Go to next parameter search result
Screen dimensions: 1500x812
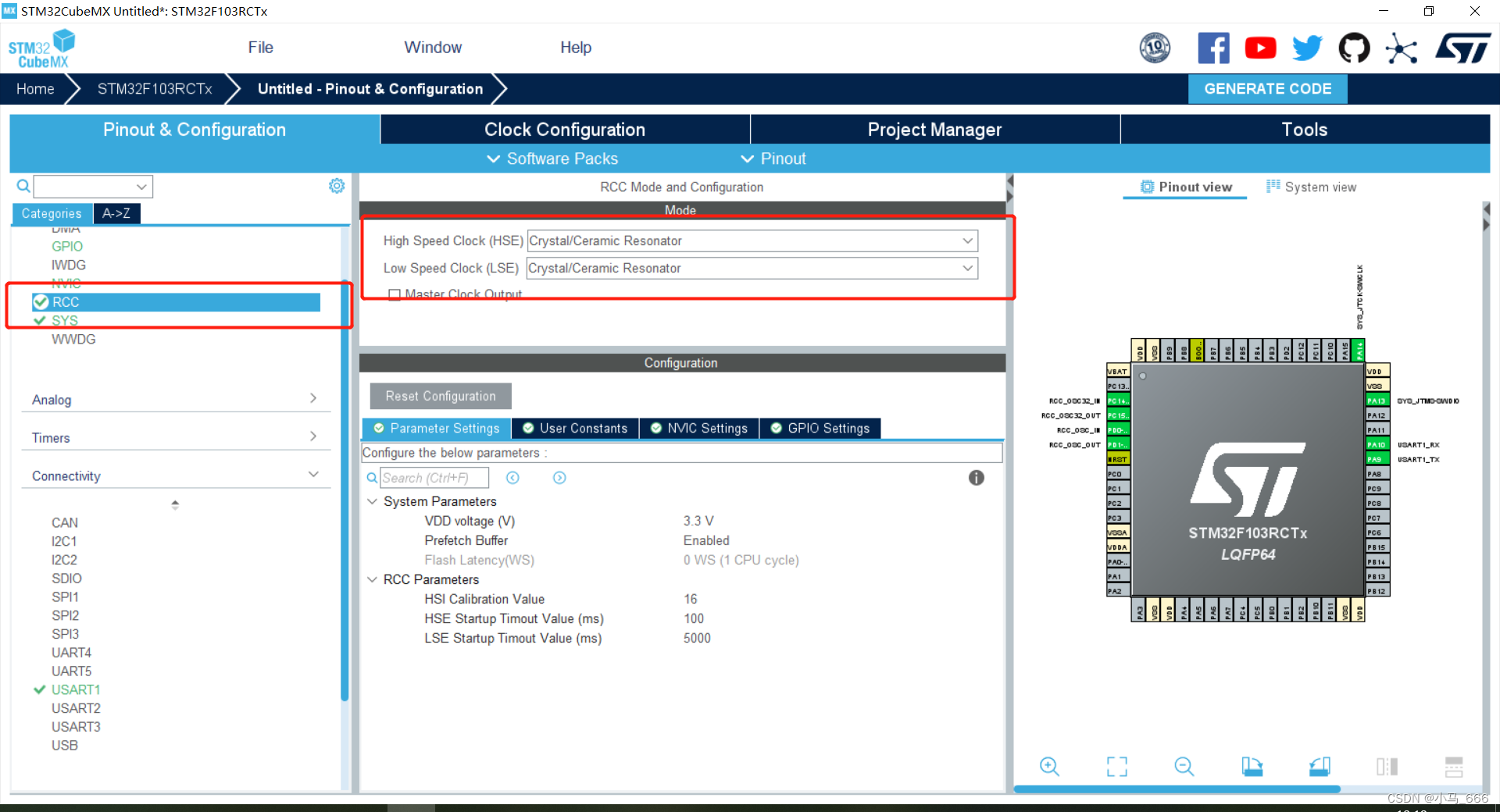click(559, 478)
